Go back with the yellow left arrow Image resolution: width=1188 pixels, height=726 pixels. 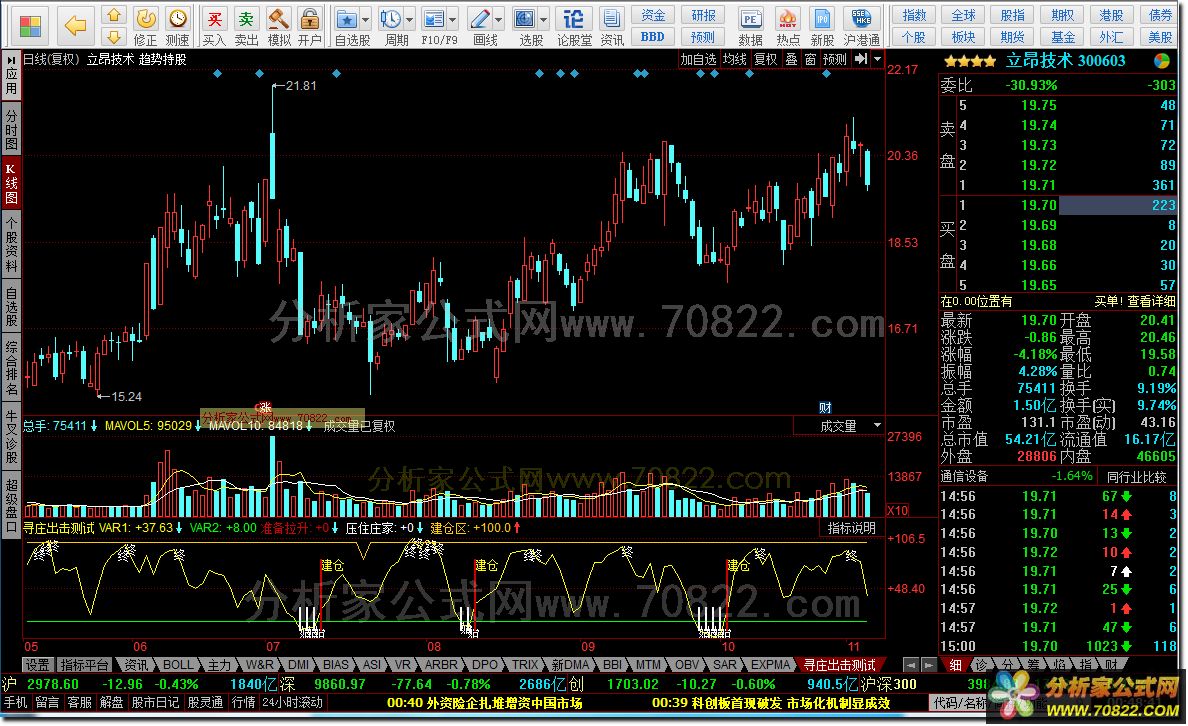[x=74, y=27]
